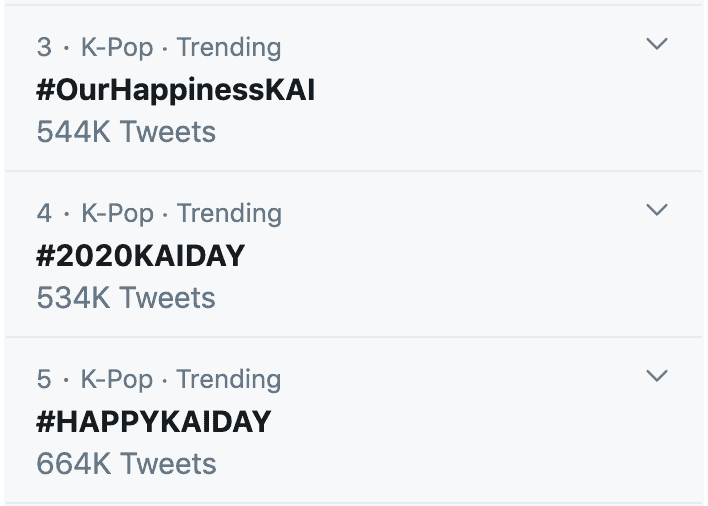Click K-Pop label above #2020KAIDAY

pos(117,213)
